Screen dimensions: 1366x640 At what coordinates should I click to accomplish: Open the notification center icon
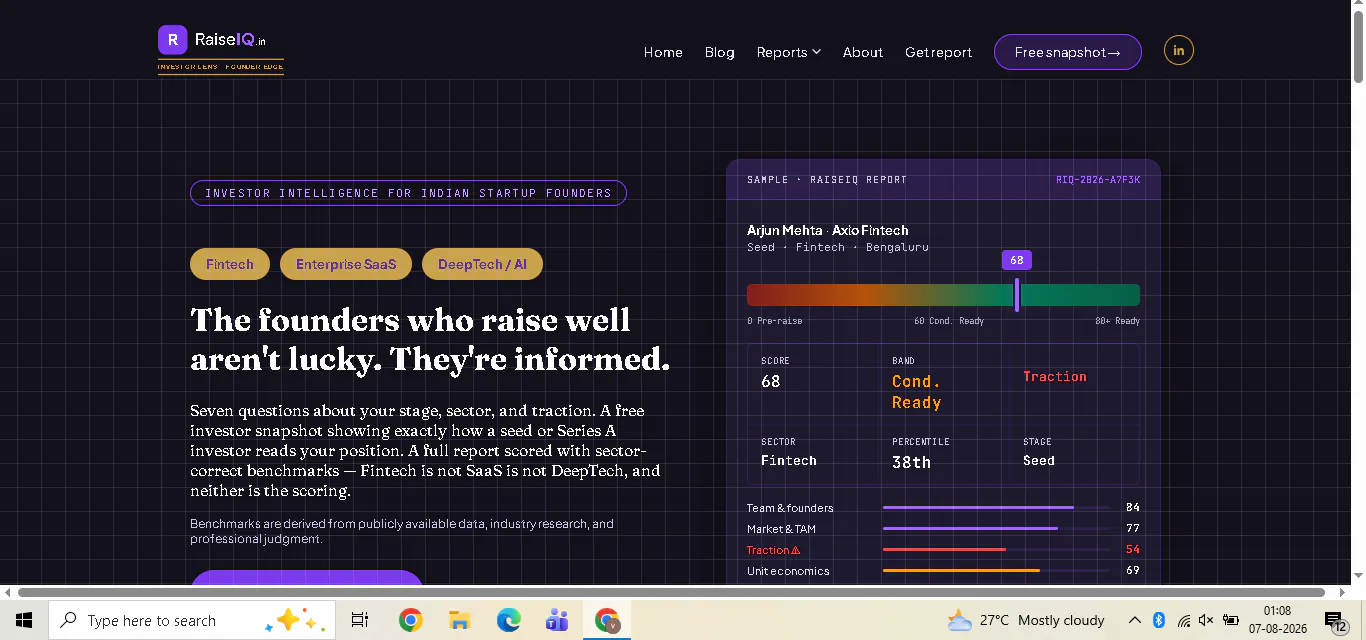[1337, 621]
